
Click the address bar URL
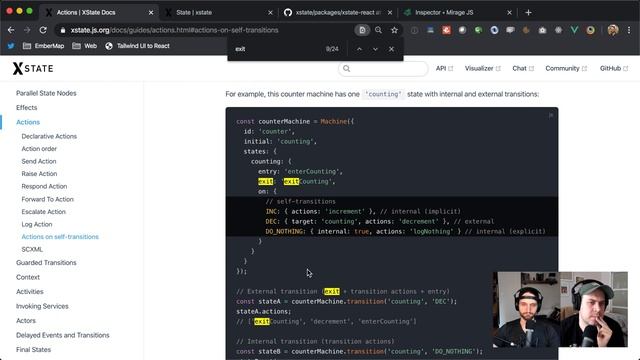click(174, 30)
